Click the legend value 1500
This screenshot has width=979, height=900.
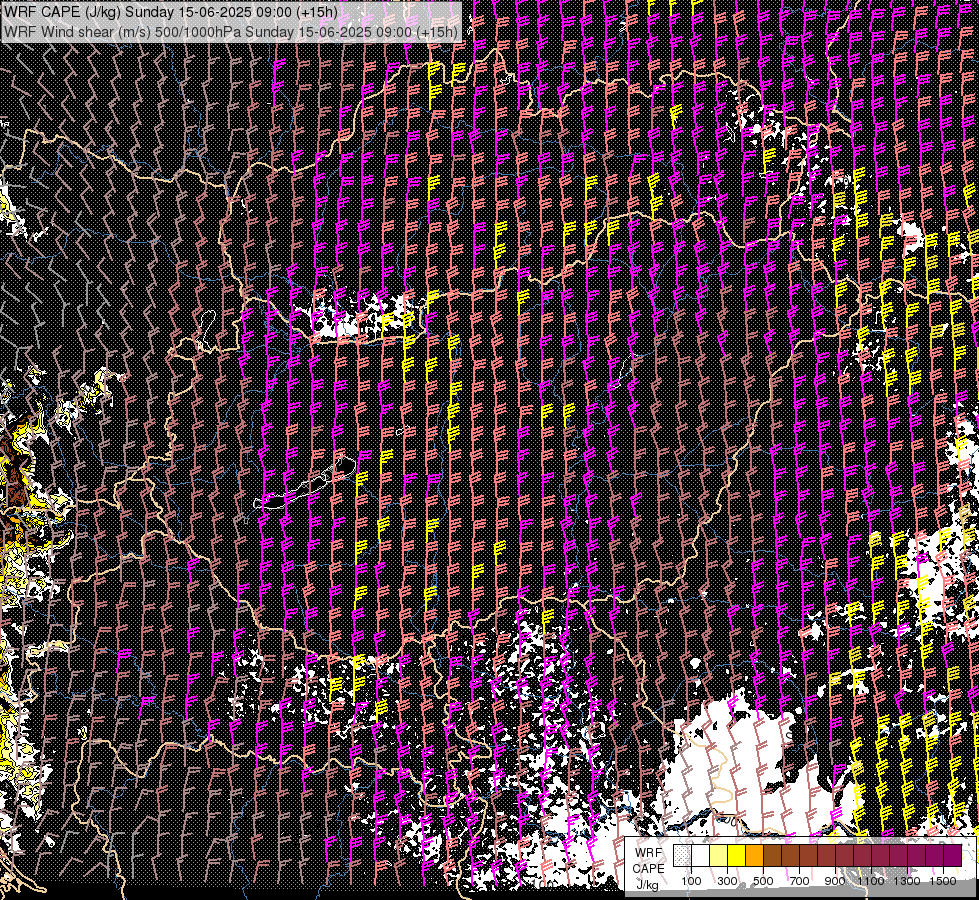[x=943, y=881]
